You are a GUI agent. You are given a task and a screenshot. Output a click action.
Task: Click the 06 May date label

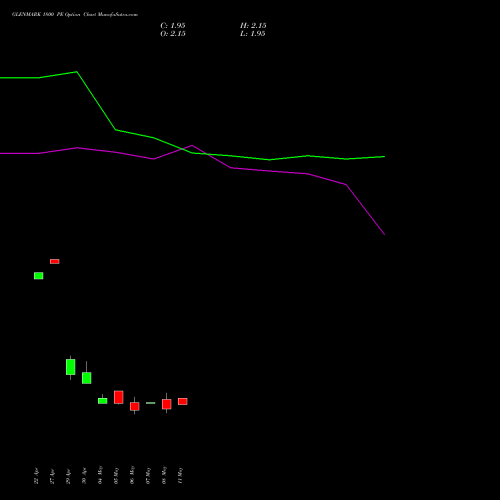coord(132,475)
